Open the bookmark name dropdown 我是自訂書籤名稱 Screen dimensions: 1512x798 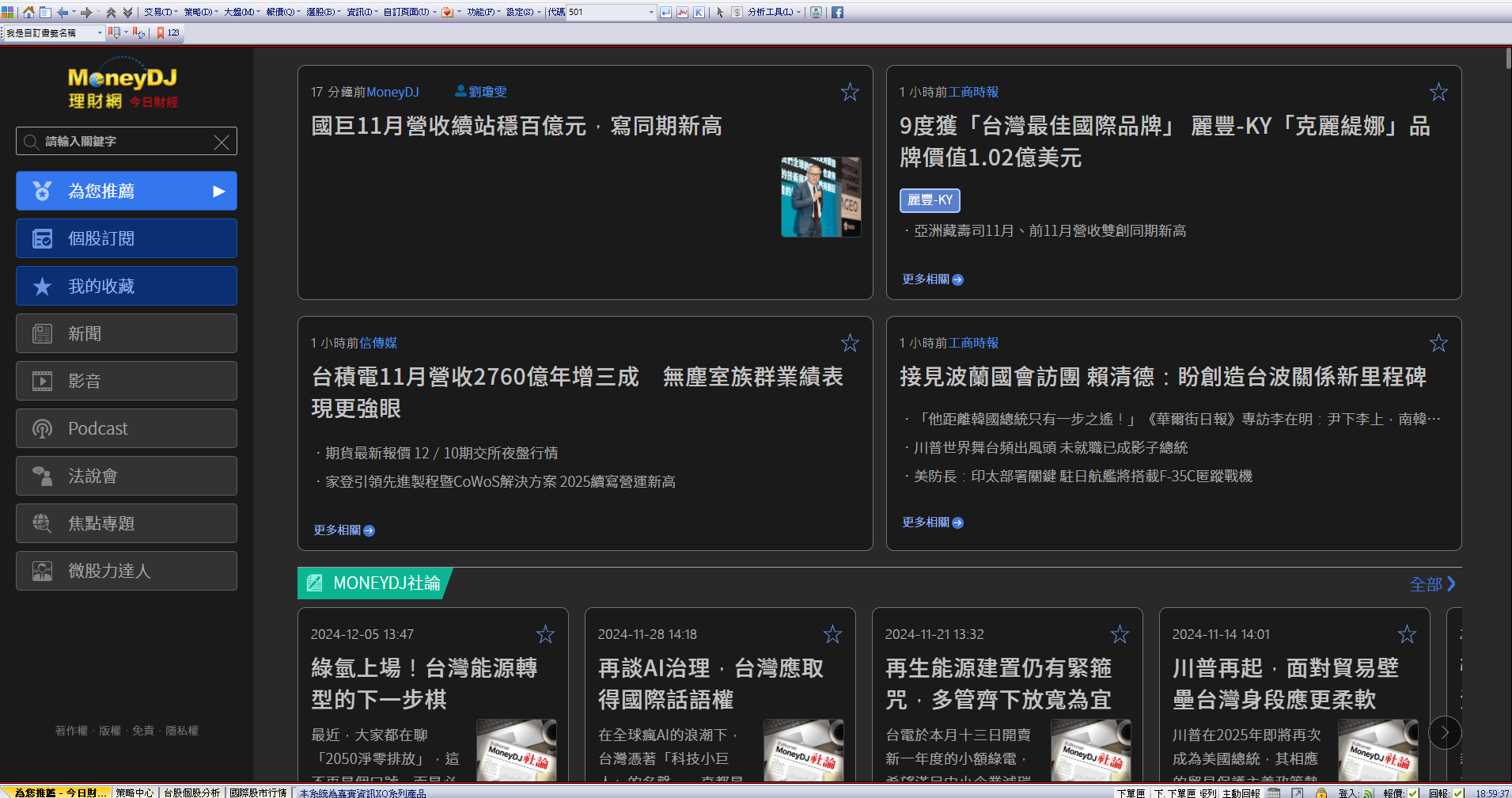100,32
